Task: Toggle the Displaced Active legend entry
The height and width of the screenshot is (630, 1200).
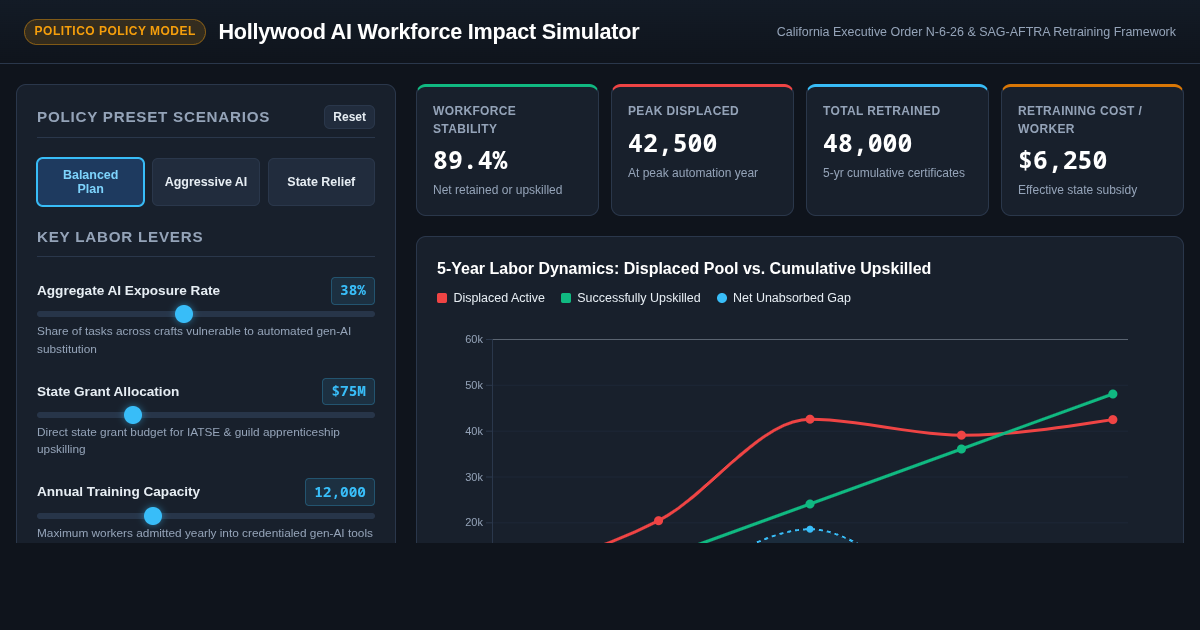Action: [x=491, y=298]
